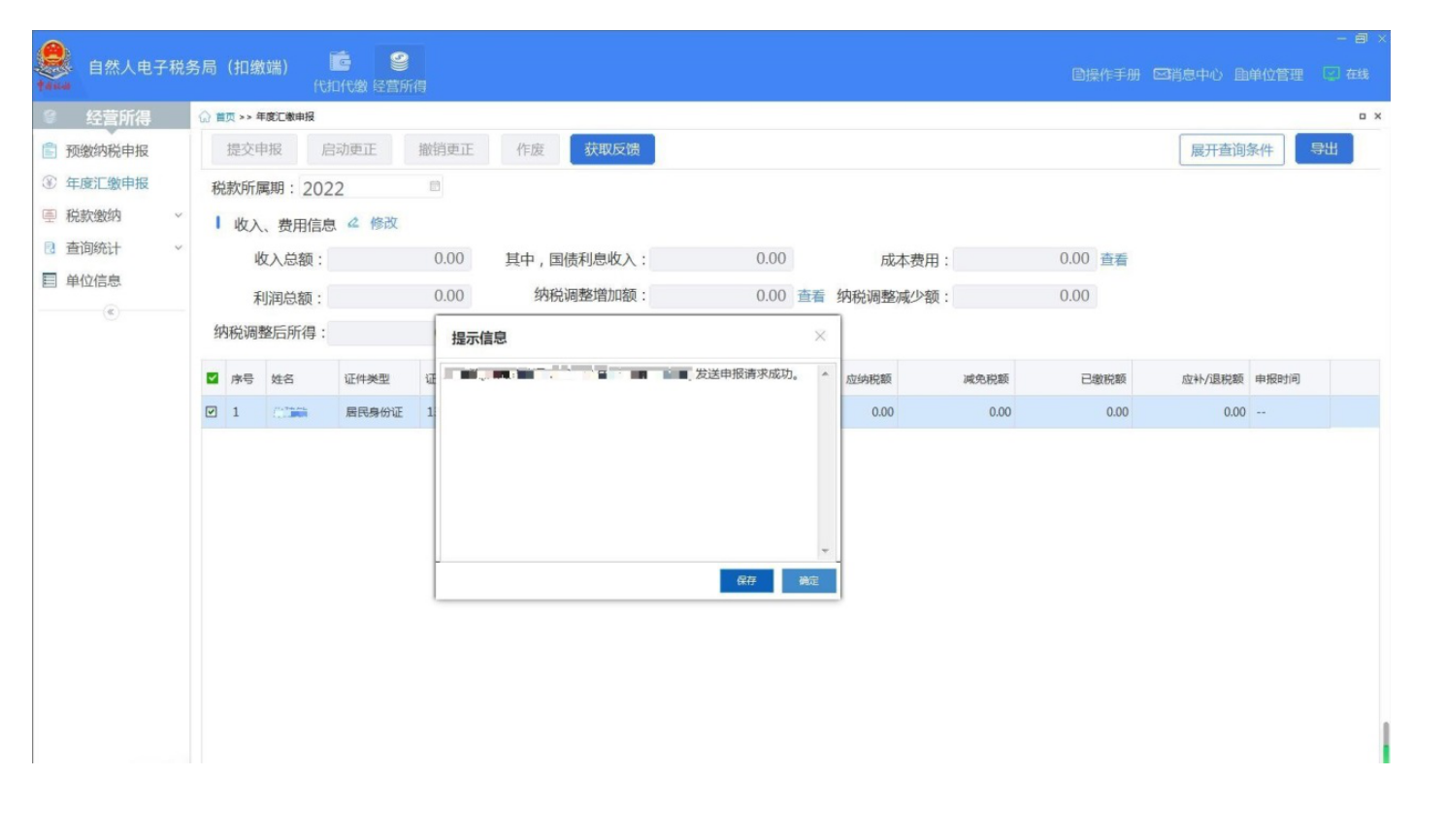The width and height of the screenshot is (1446, 840).
Task: Open 操作手册 in the header
Action: [1105, 75]
